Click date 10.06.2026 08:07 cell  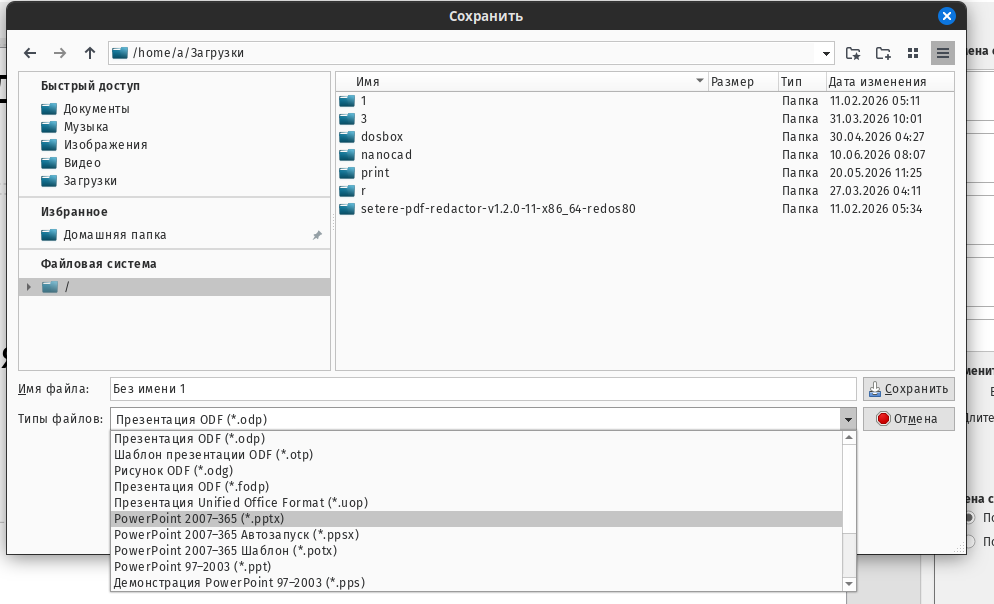tap(877, 155)
